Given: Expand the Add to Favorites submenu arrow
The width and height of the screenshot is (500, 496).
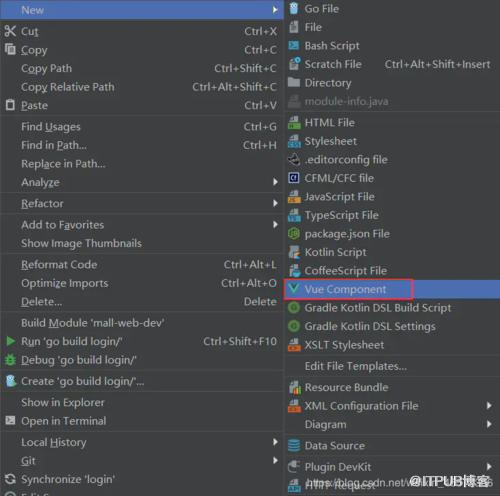Looking at the screenshot, I should [275, 224].
